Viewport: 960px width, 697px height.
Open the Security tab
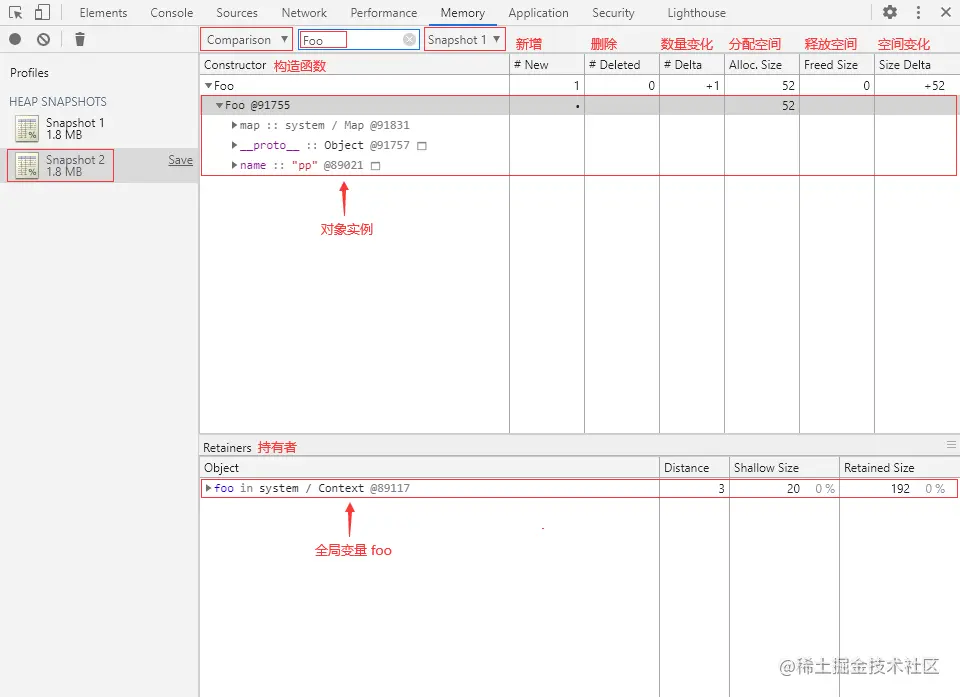(x=613, y=13)
